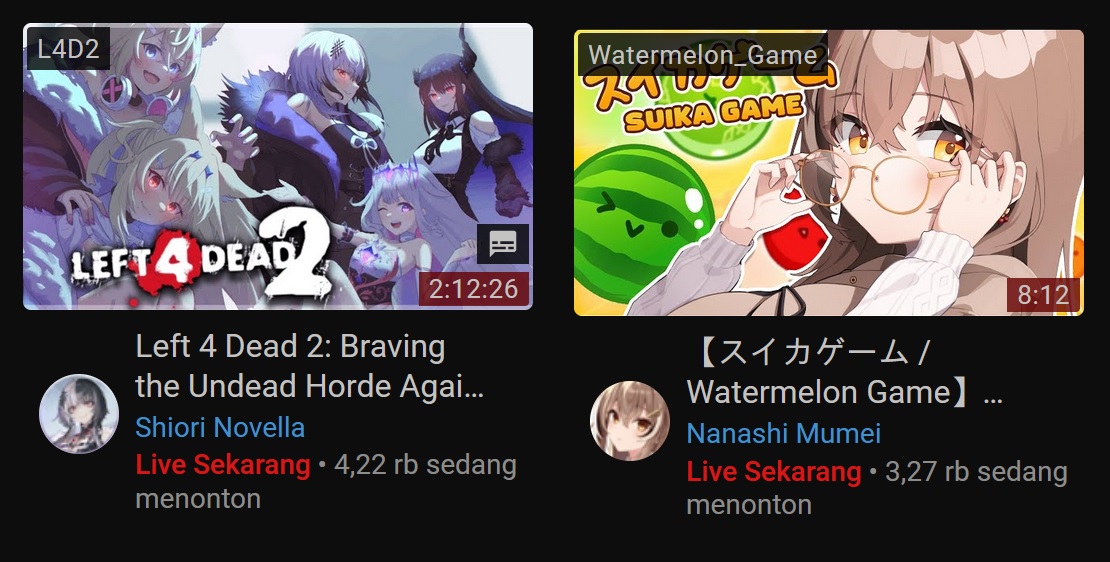This screenshot has width=1110, height=562.
Task: Click the '3,27 rb sedang menonton' viewer count
Action: (x=876, y=488)
